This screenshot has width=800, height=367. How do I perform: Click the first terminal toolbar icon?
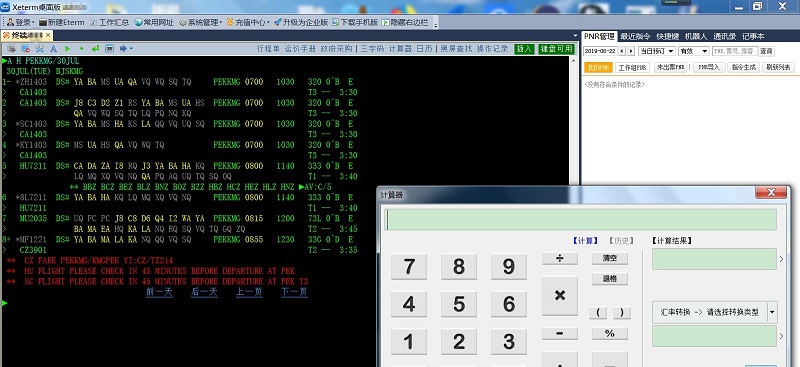coord(11,48)
